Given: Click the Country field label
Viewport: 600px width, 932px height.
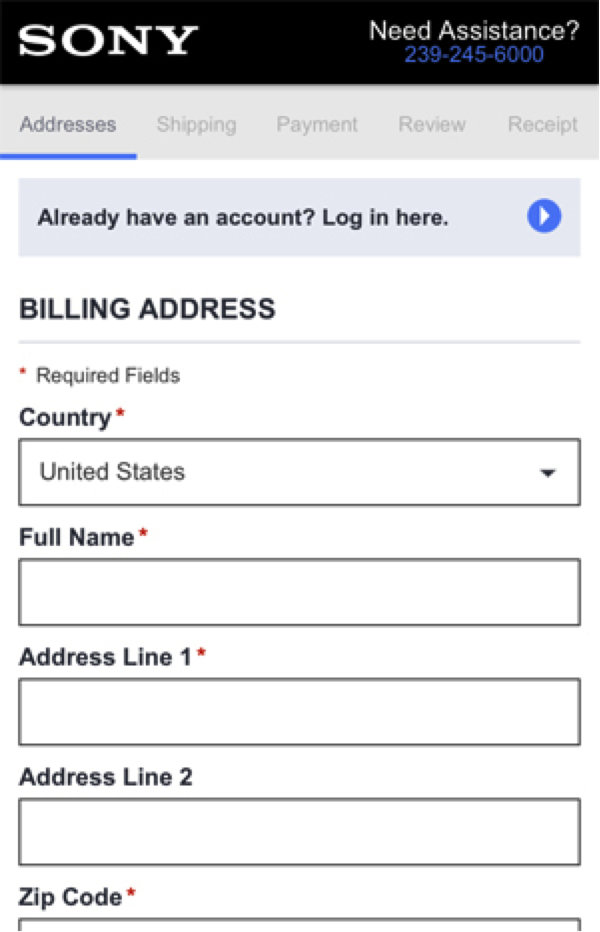Looking at the screenshot, I should (x=65, y=417).
